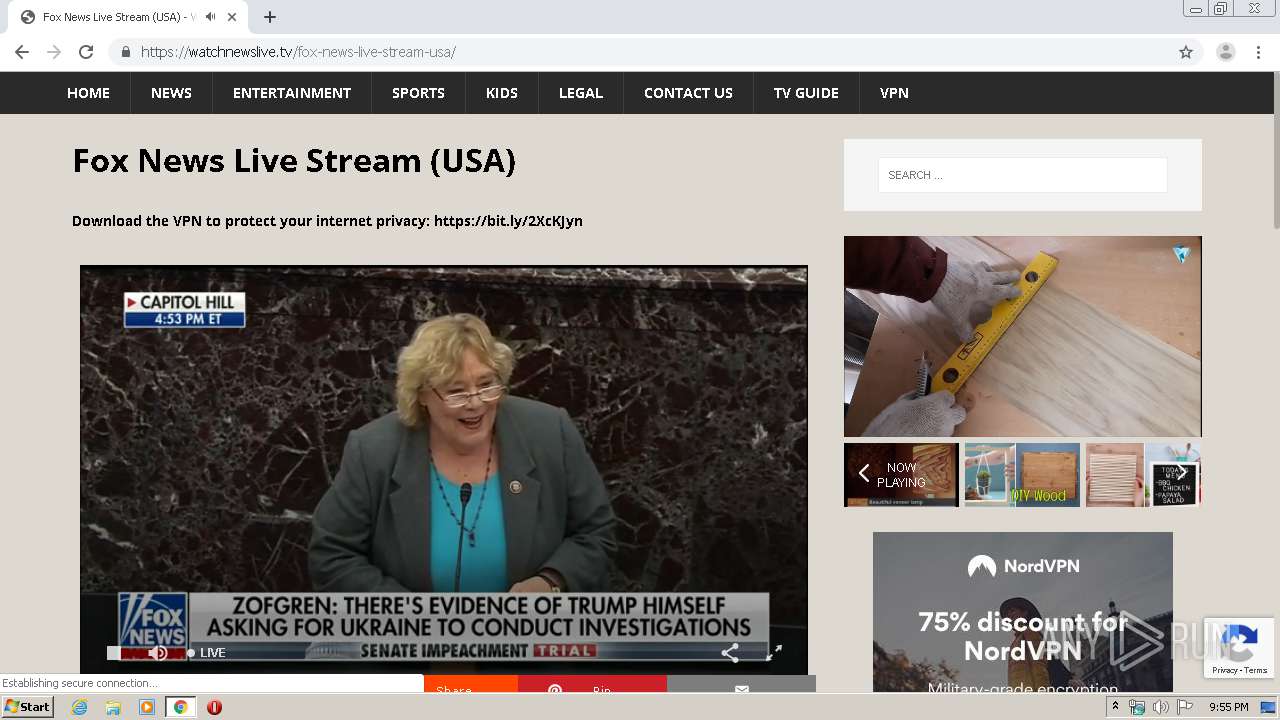Open the Chrome profile avatar menu

1225,52
